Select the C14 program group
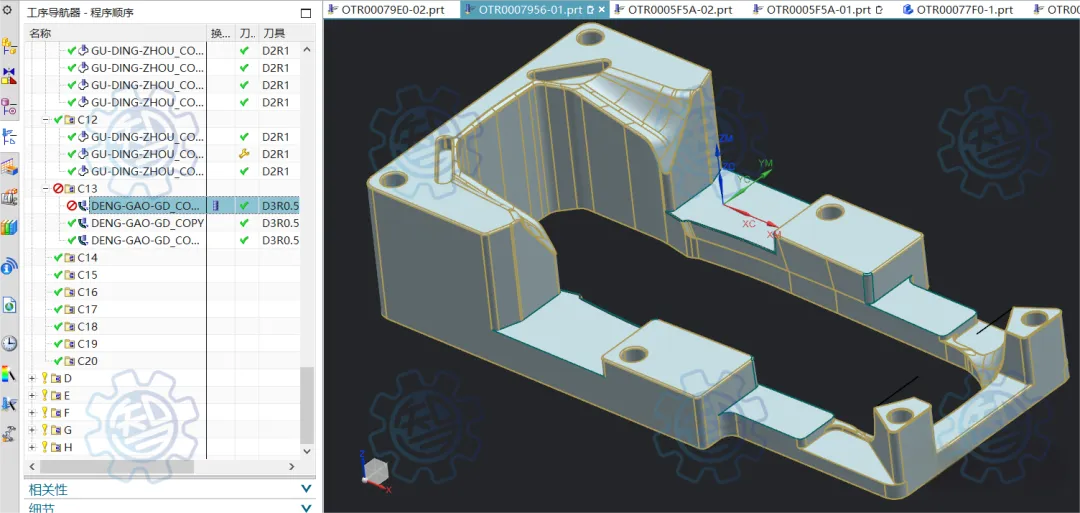 click(x=87, y=258)
